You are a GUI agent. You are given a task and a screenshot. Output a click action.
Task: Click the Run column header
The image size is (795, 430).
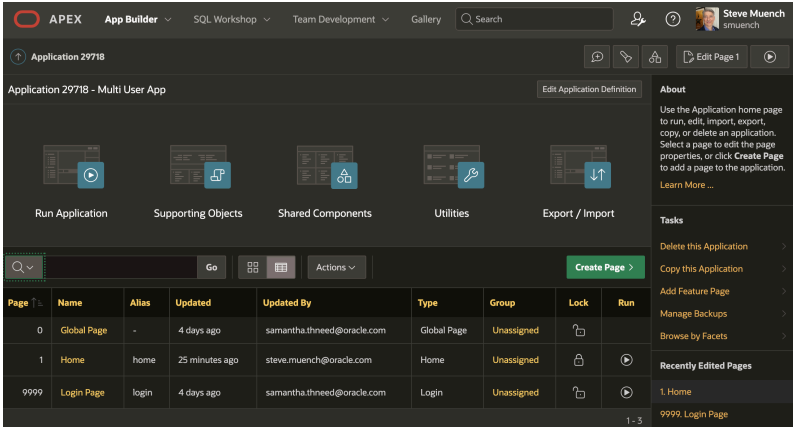coord(626,303)
